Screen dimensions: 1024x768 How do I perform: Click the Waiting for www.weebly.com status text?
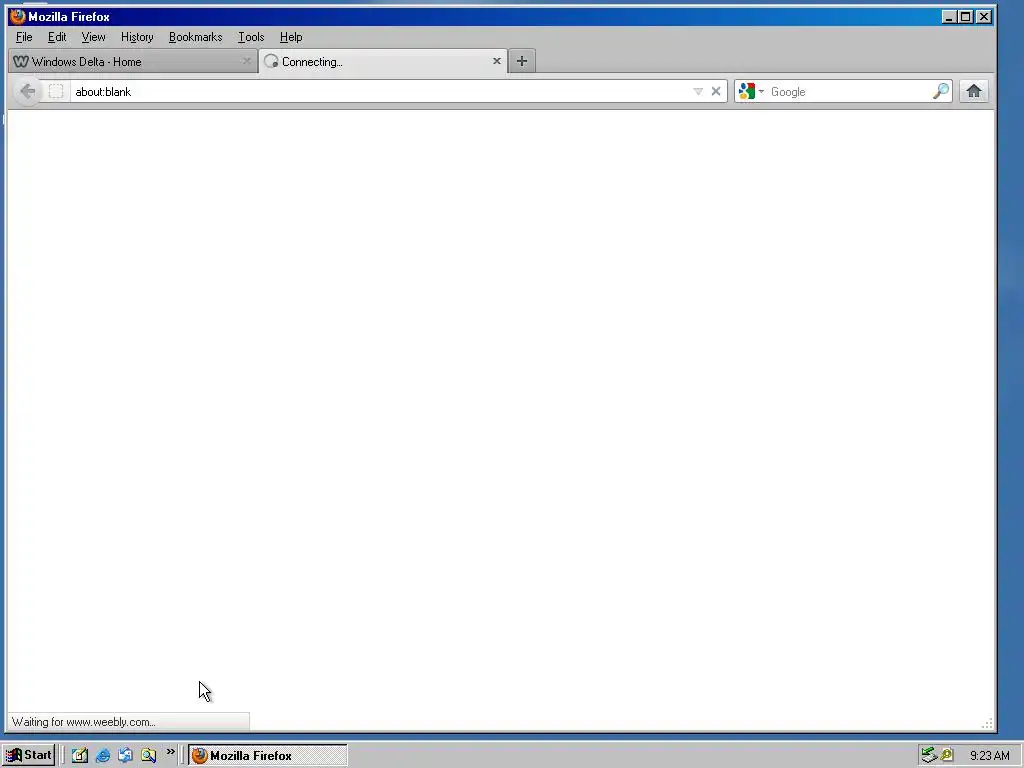click(x=84, y=722)
